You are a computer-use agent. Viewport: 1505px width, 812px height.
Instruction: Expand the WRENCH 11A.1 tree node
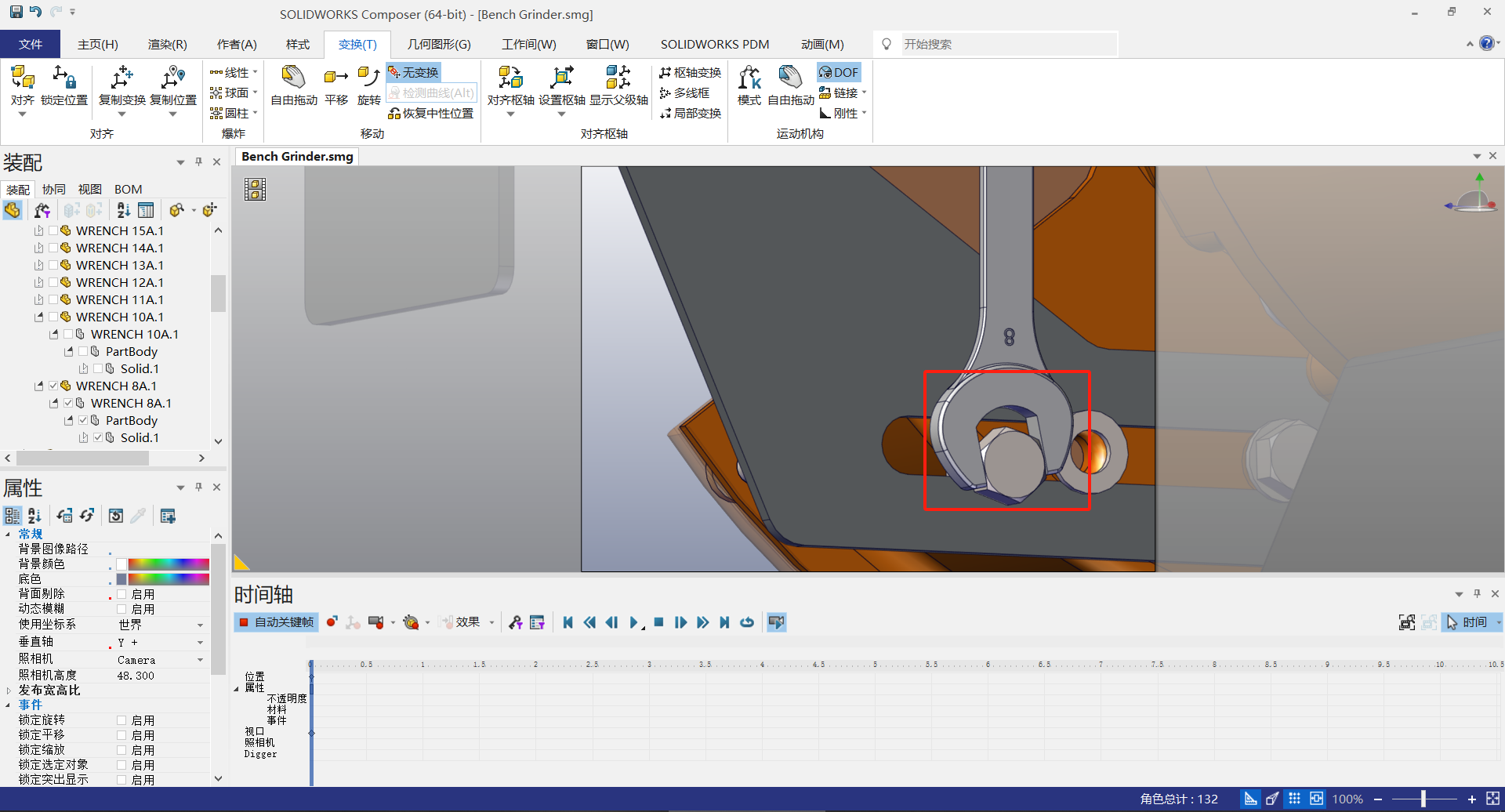(x=38, y=299)
